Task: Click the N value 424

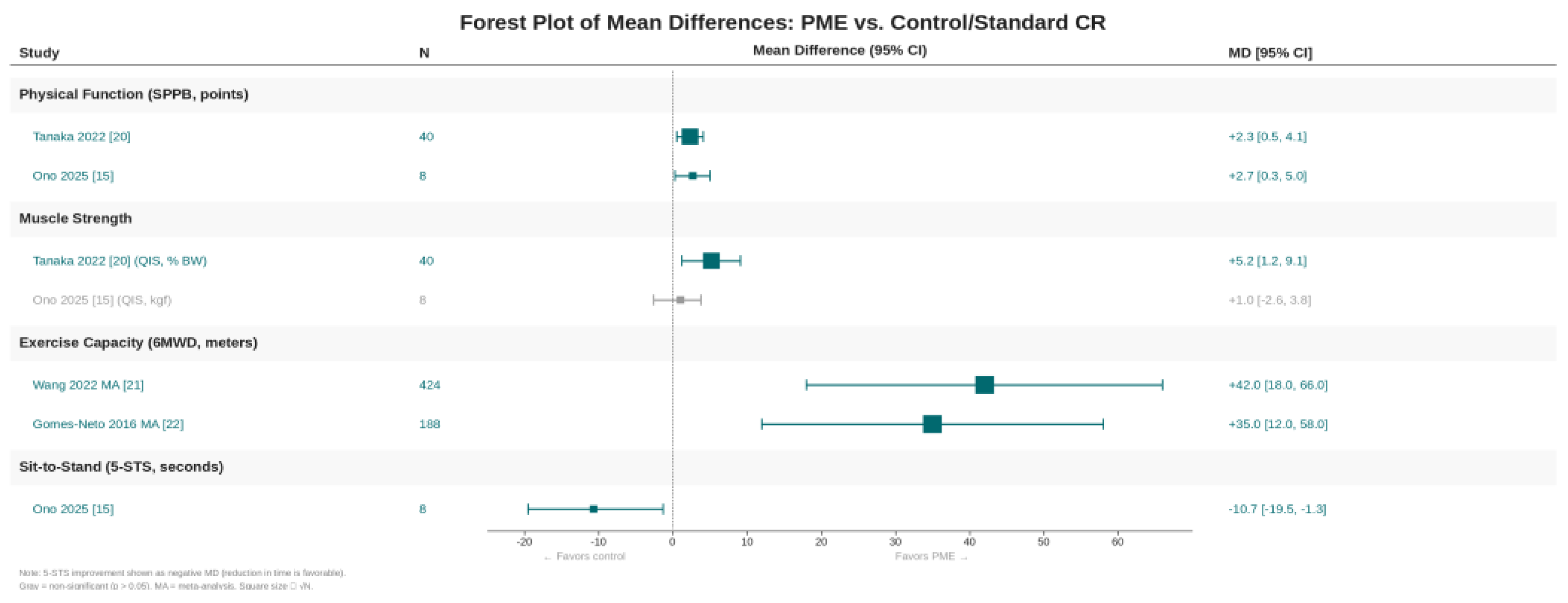Action: click(x=429, y=384)
